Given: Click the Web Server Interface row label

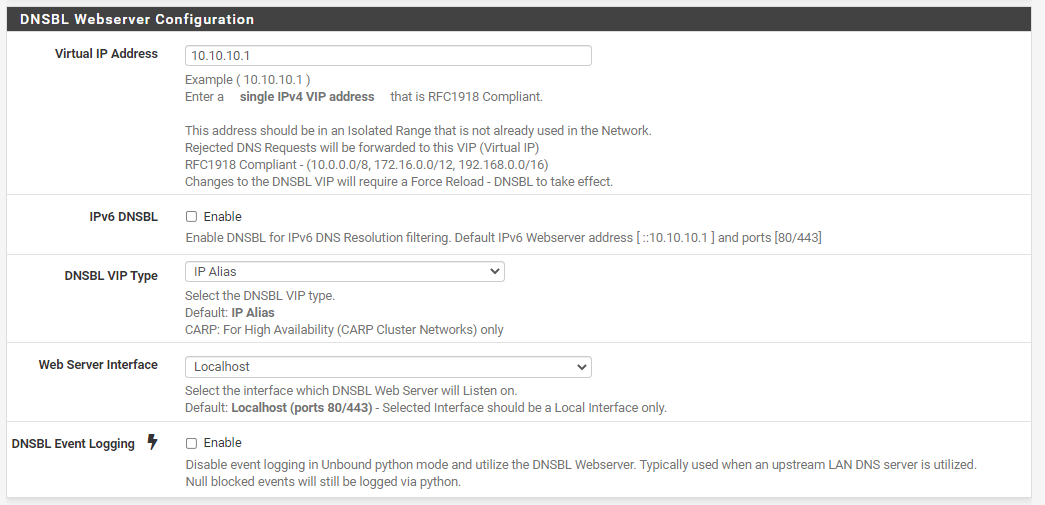Looking at the screenshot, I should 98,365.
